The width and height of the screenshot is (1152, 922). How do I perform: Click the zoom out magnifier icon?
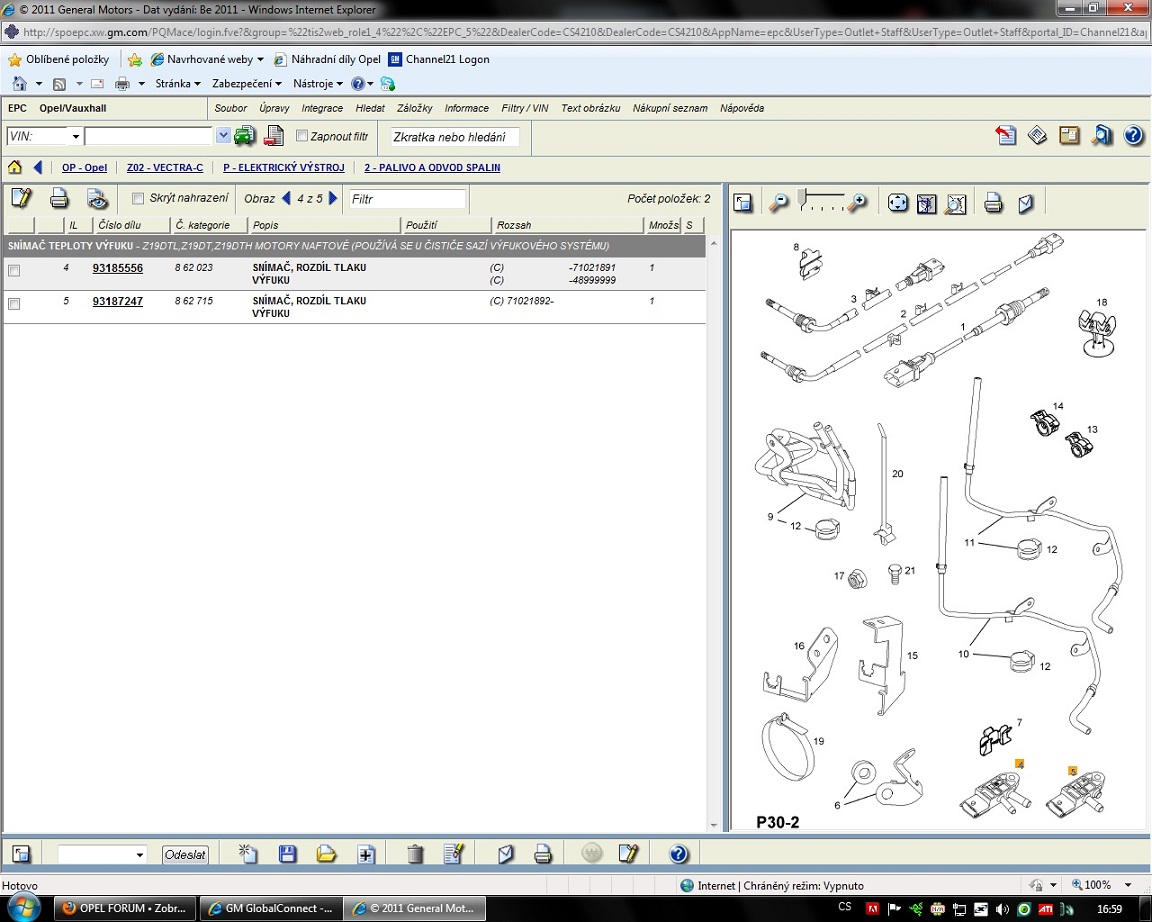click(x=778, y=203)
